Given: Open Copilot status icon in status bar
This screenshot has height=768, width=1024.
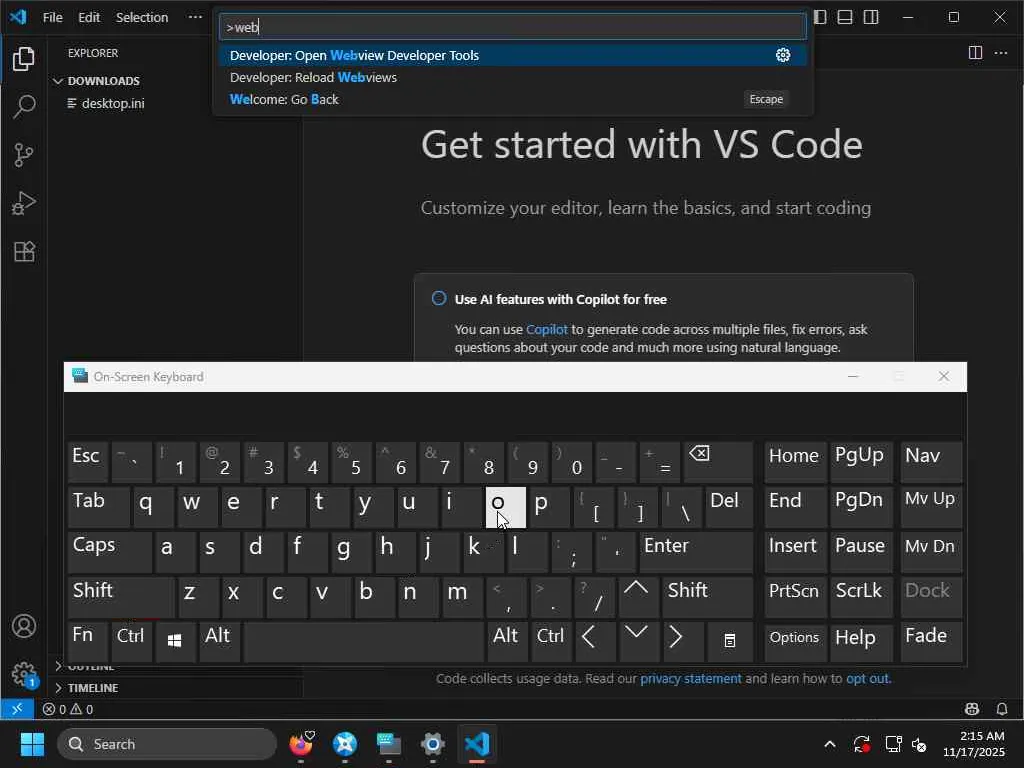Looking at the screenshot, I should pos(972,709).
